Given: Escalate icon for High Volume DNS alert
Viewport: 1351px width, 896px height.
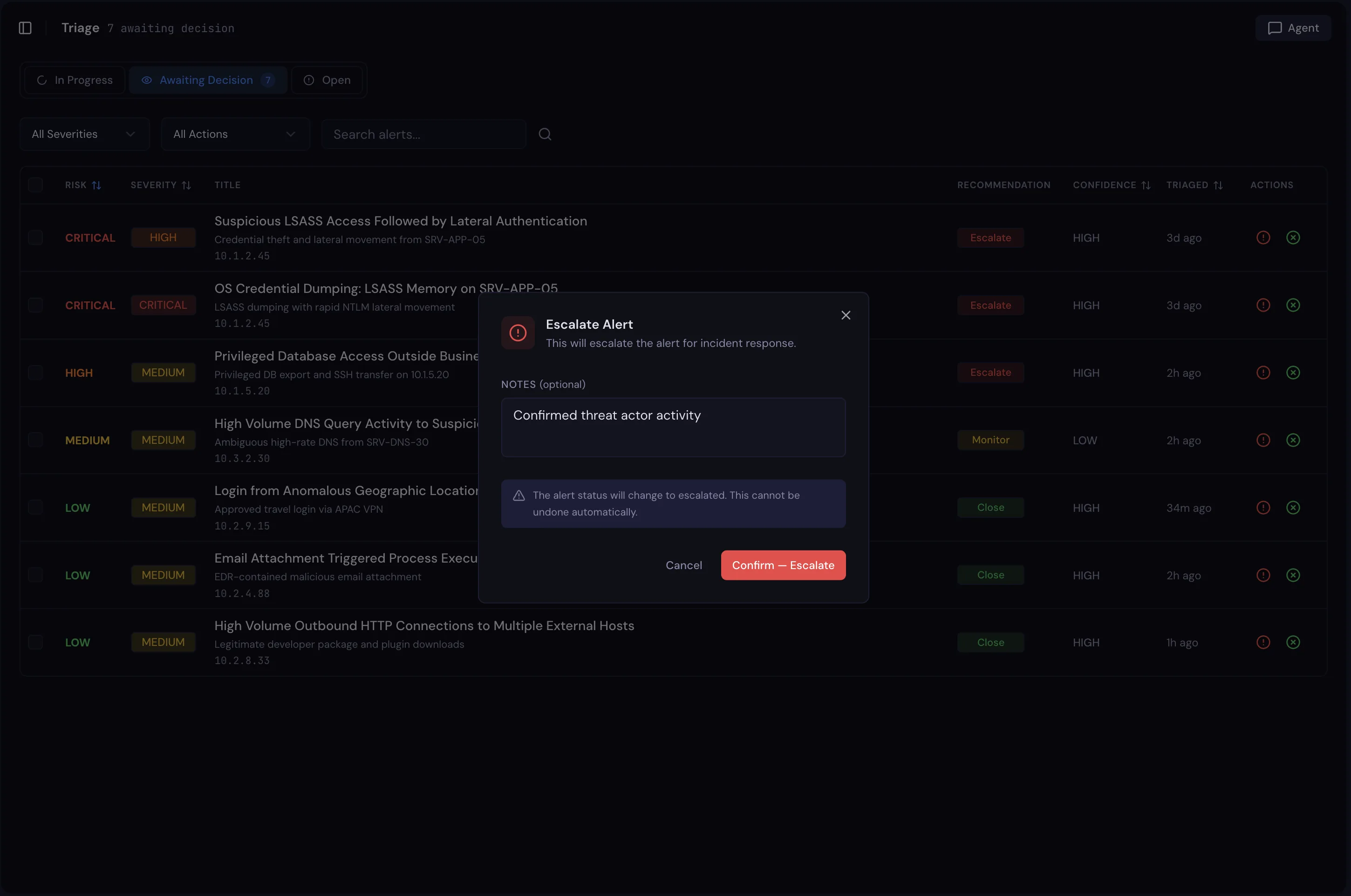Looking at the screenshot, I should pyautogui.click(x=1263, y=440).
